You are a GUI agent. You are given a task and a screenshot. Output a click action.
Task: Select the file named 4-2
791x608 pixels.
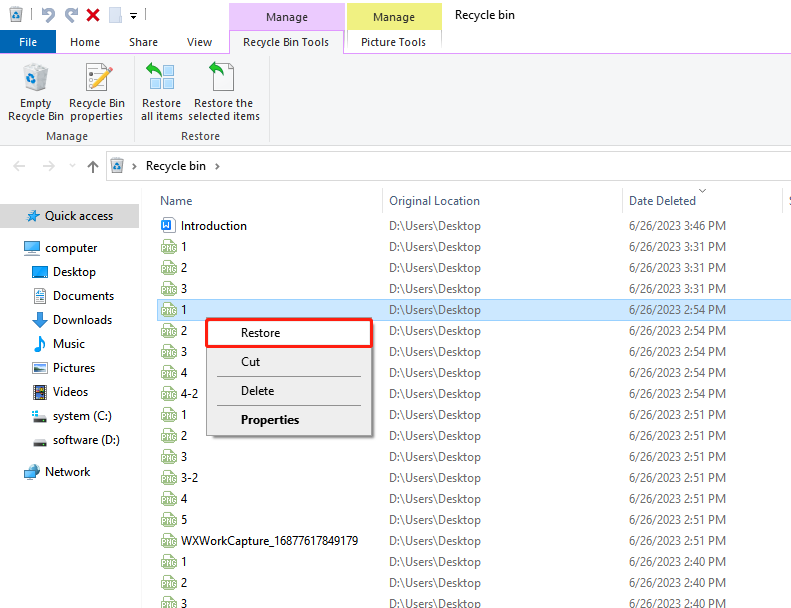190,394
